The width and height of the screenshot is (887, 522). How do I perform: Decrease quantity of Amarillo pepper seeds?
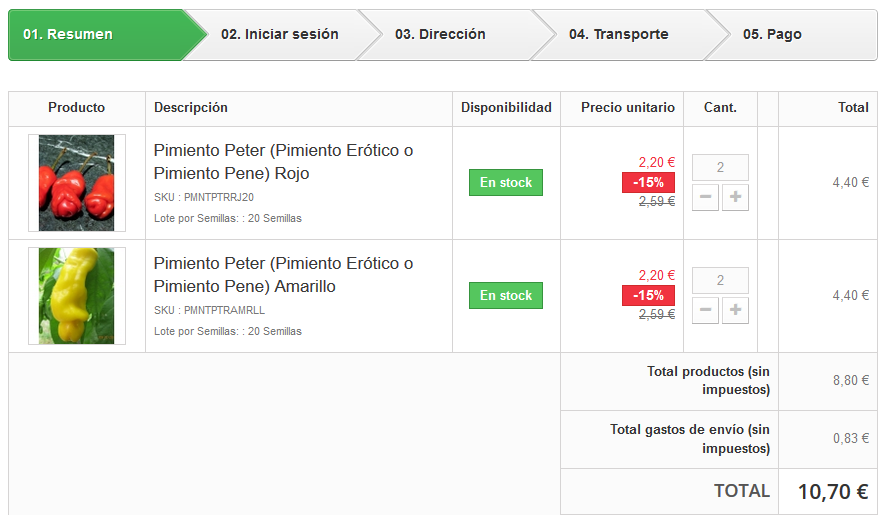point(705,311)
